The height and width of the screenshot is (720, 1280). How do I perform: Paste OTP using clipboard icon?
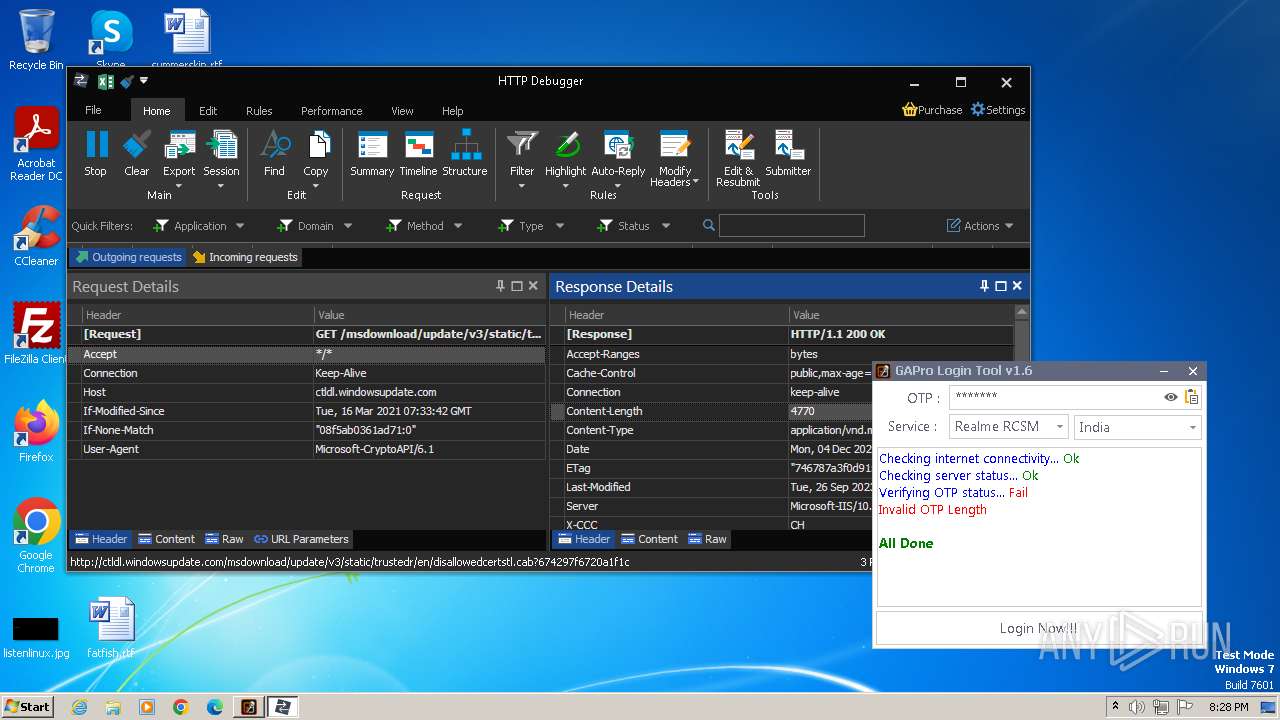tap(1191, 397)
